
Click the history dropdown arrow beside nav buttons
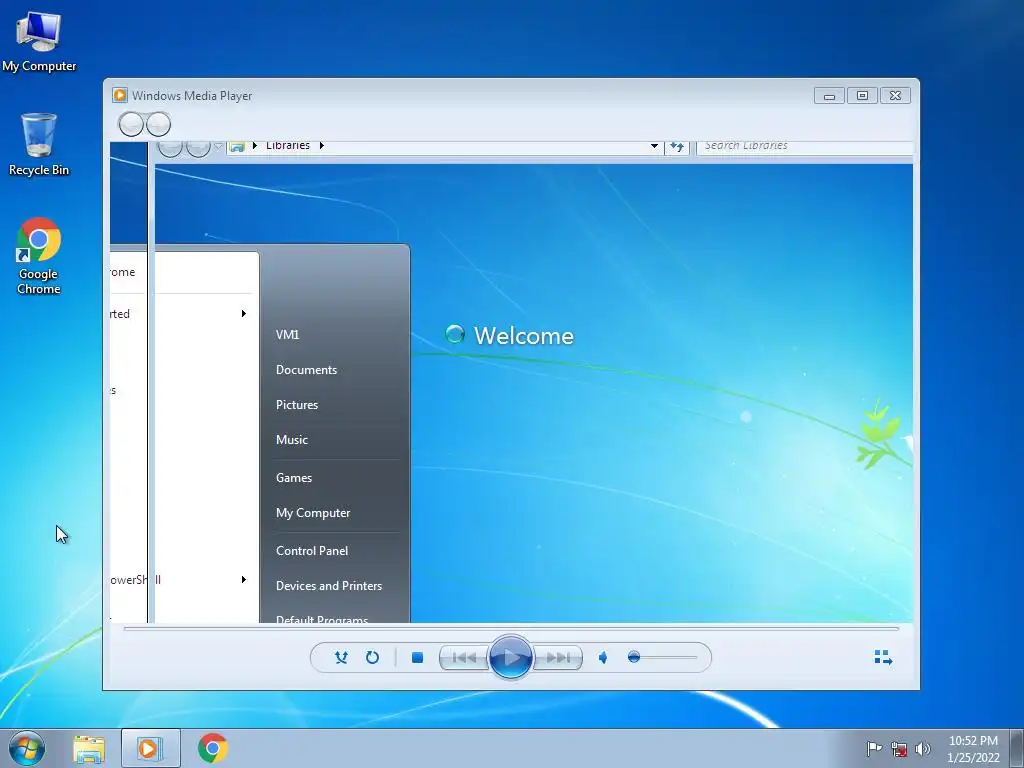tap(219, 146)
